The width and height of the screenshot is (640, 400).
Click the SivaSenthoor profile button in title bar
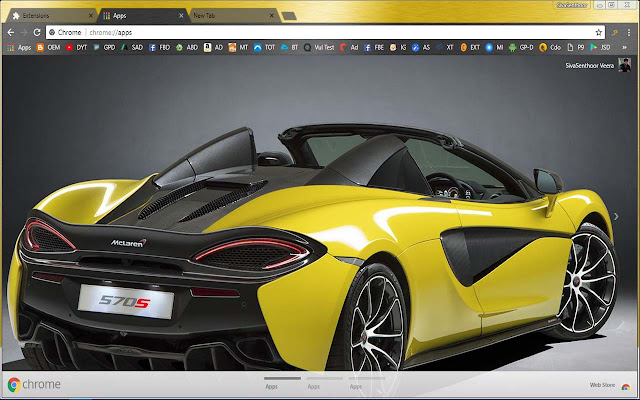(572, 5)
